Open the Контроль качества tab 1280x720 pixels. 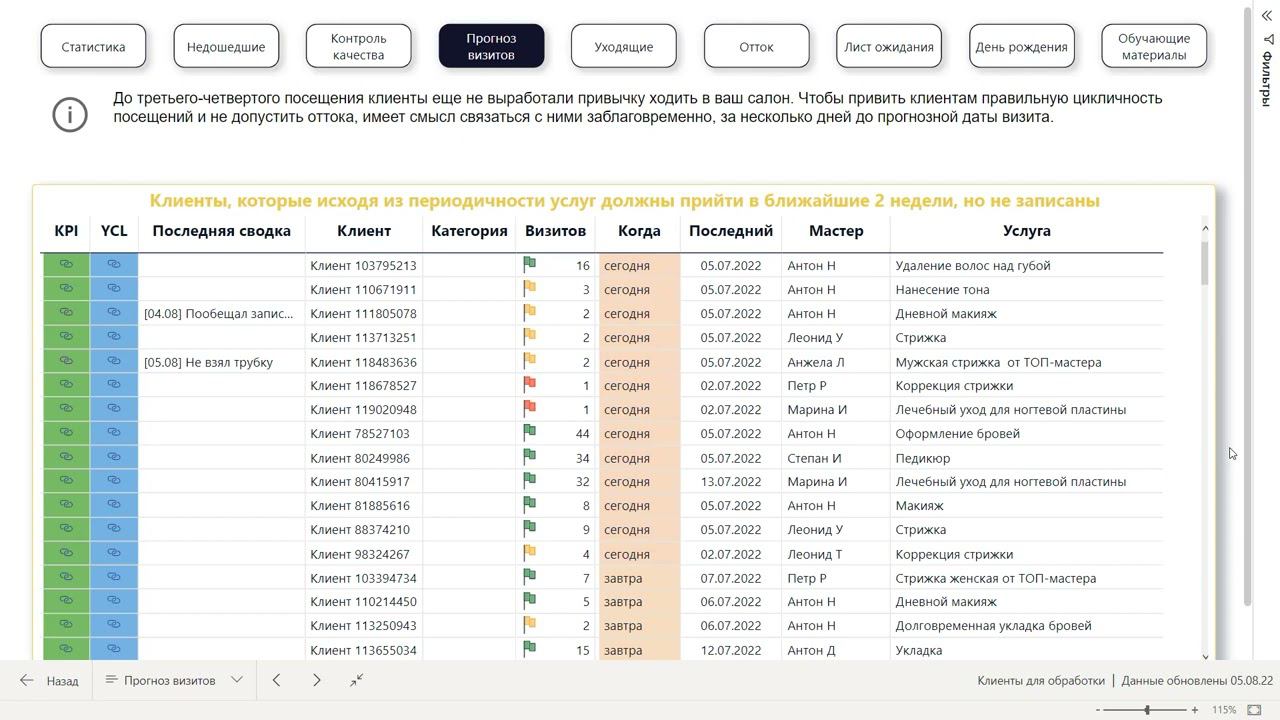point(359,47)
